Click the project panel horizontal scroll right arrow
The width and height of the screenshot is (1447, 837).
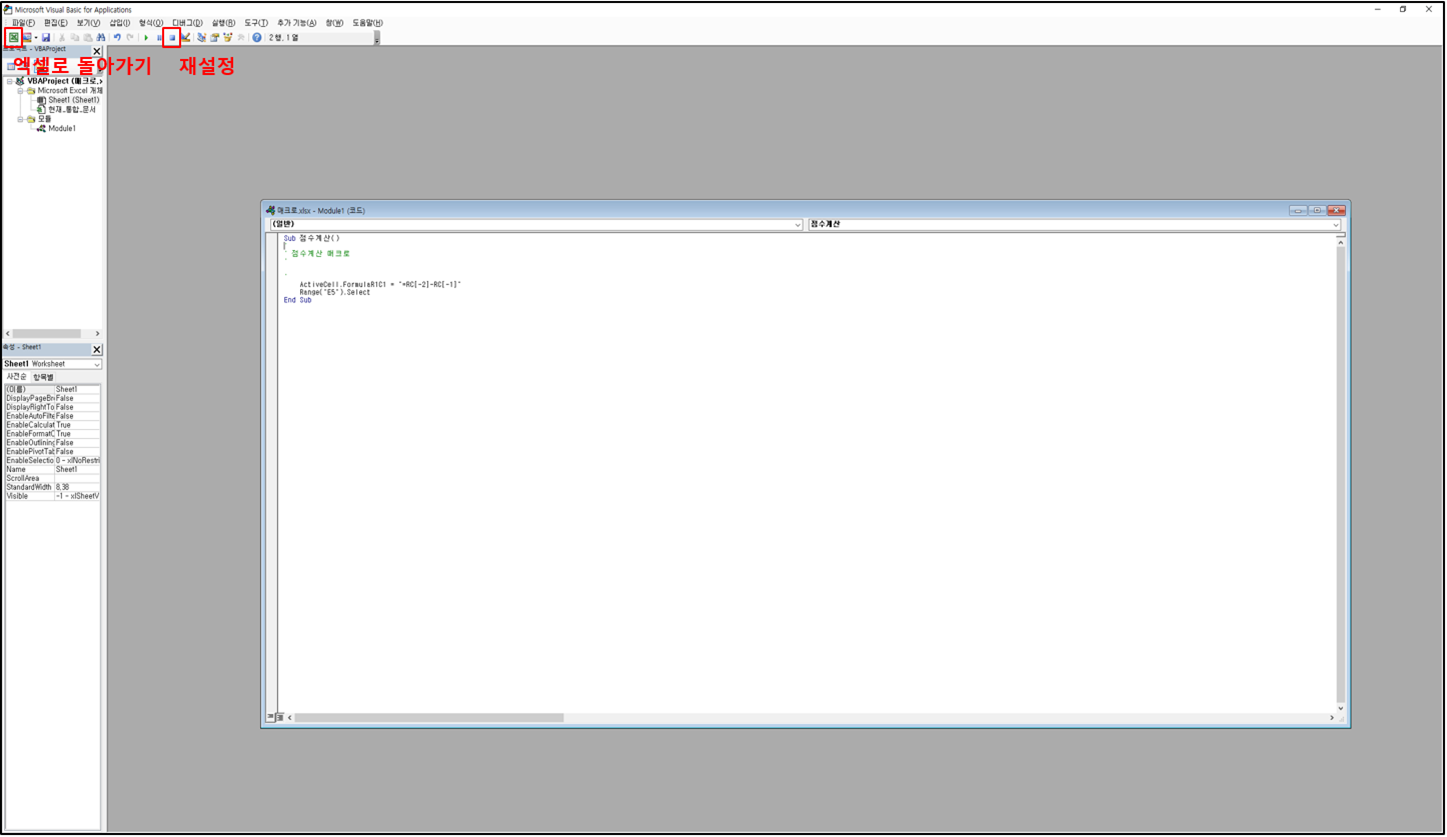(97, 334)
